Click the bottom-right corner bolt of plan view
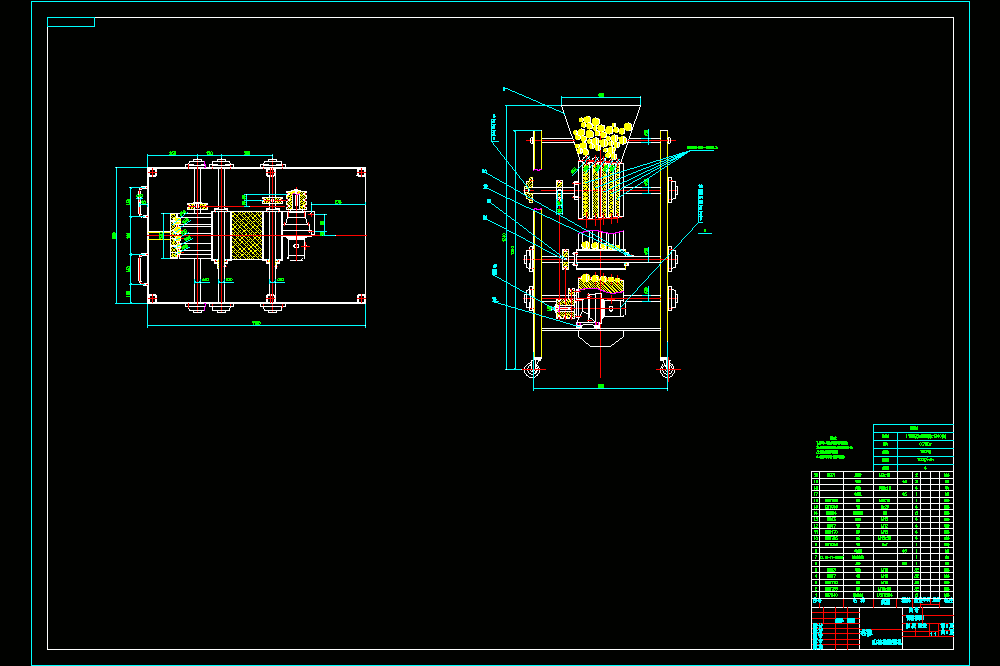Viewport: 1000px width, 666px height. coord(360,298)
